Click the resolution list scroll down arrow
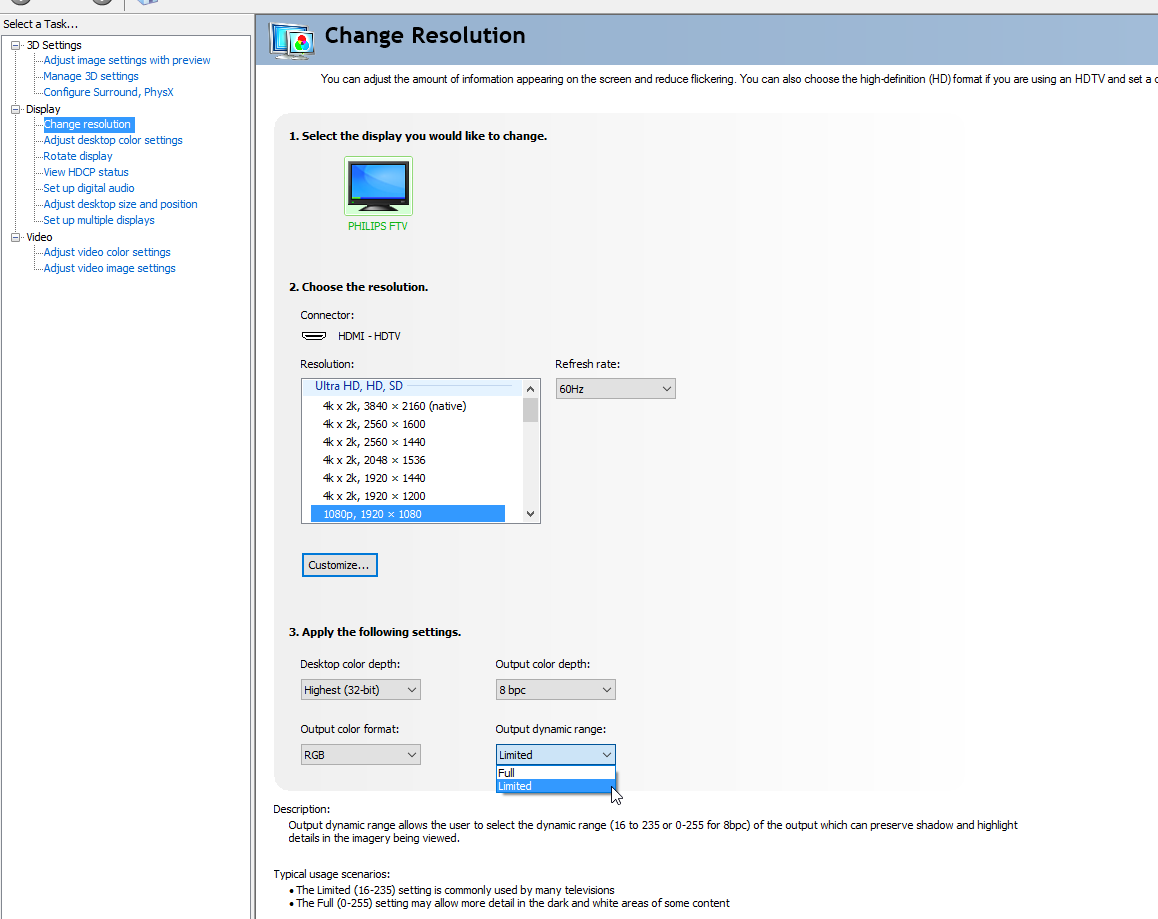 [530, 514]
